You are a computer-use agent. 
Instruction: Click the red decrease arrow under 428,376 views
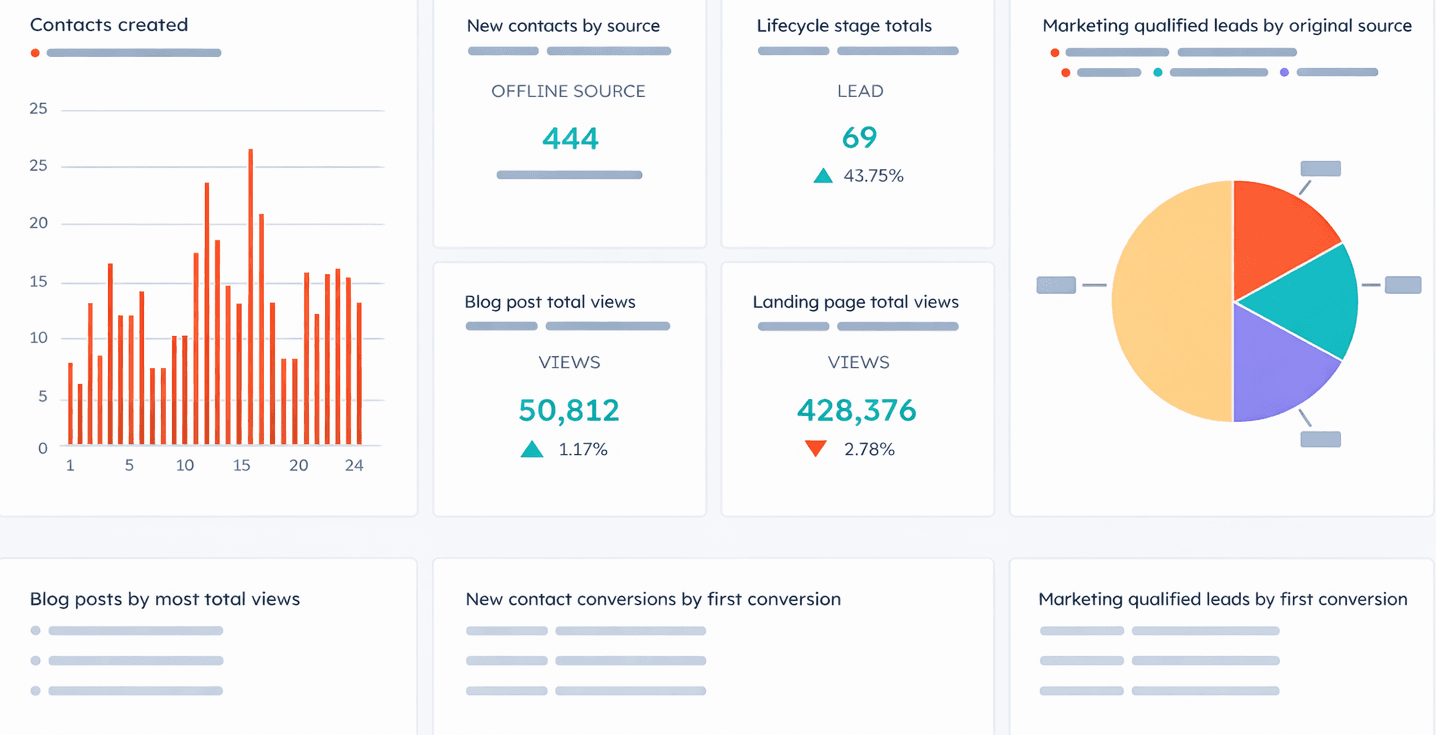(815, 448)
